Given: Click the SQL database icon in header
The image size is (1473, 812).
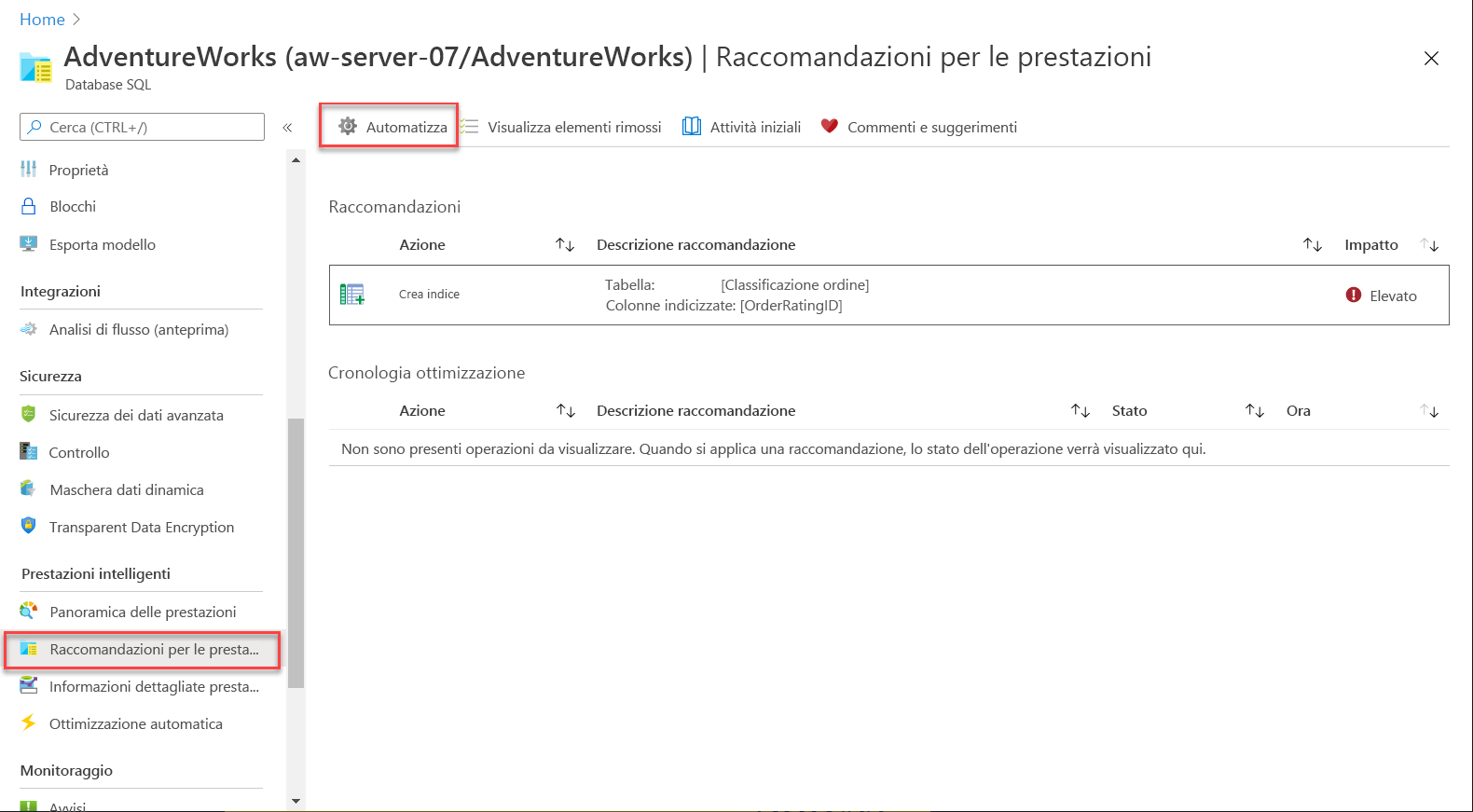Looking at the screenshot, I should tap(35, 68).
